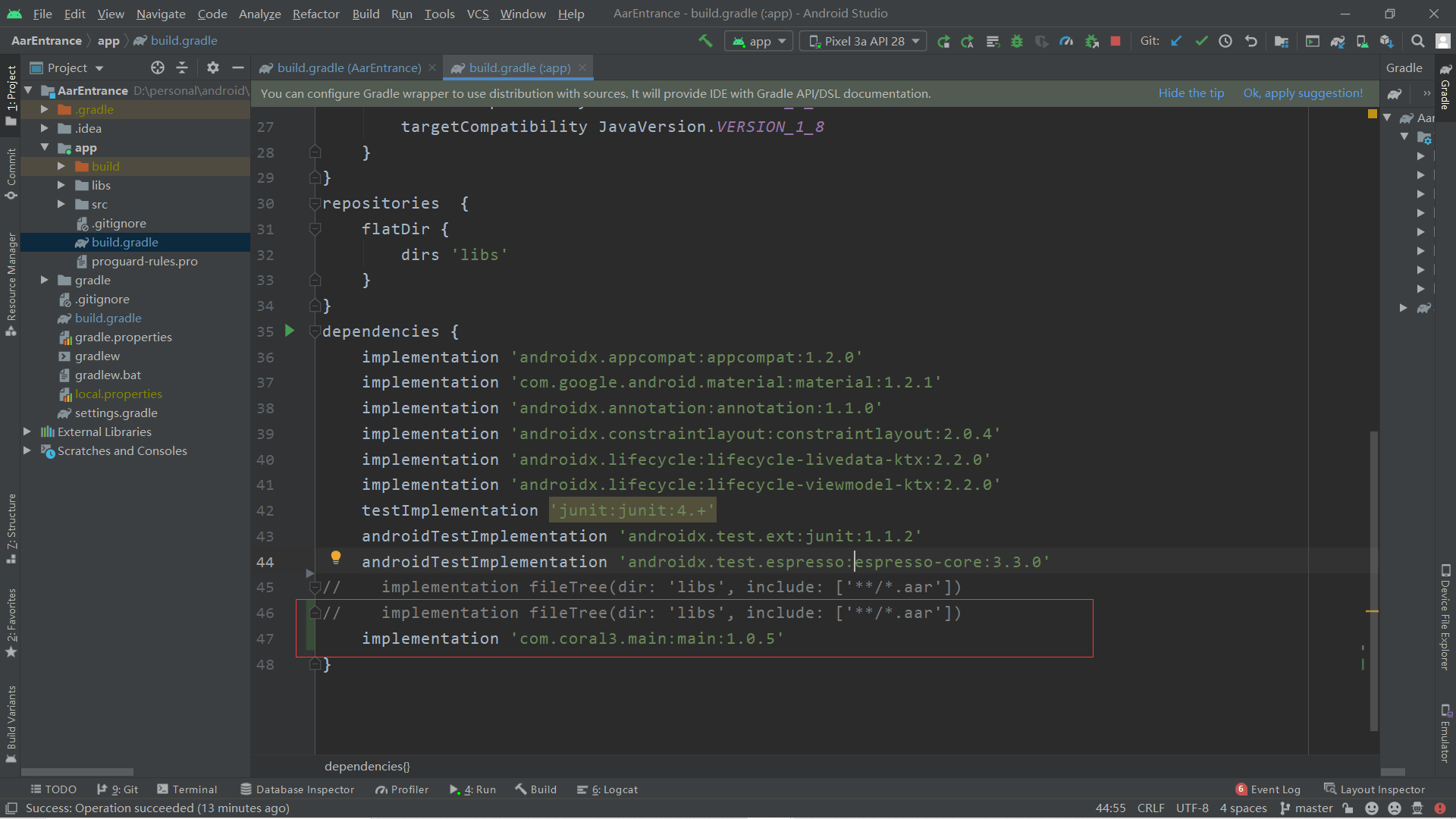Toggle the Device File Explorer side panel
The image size is (1456, 819).
tap(1445, 617)
